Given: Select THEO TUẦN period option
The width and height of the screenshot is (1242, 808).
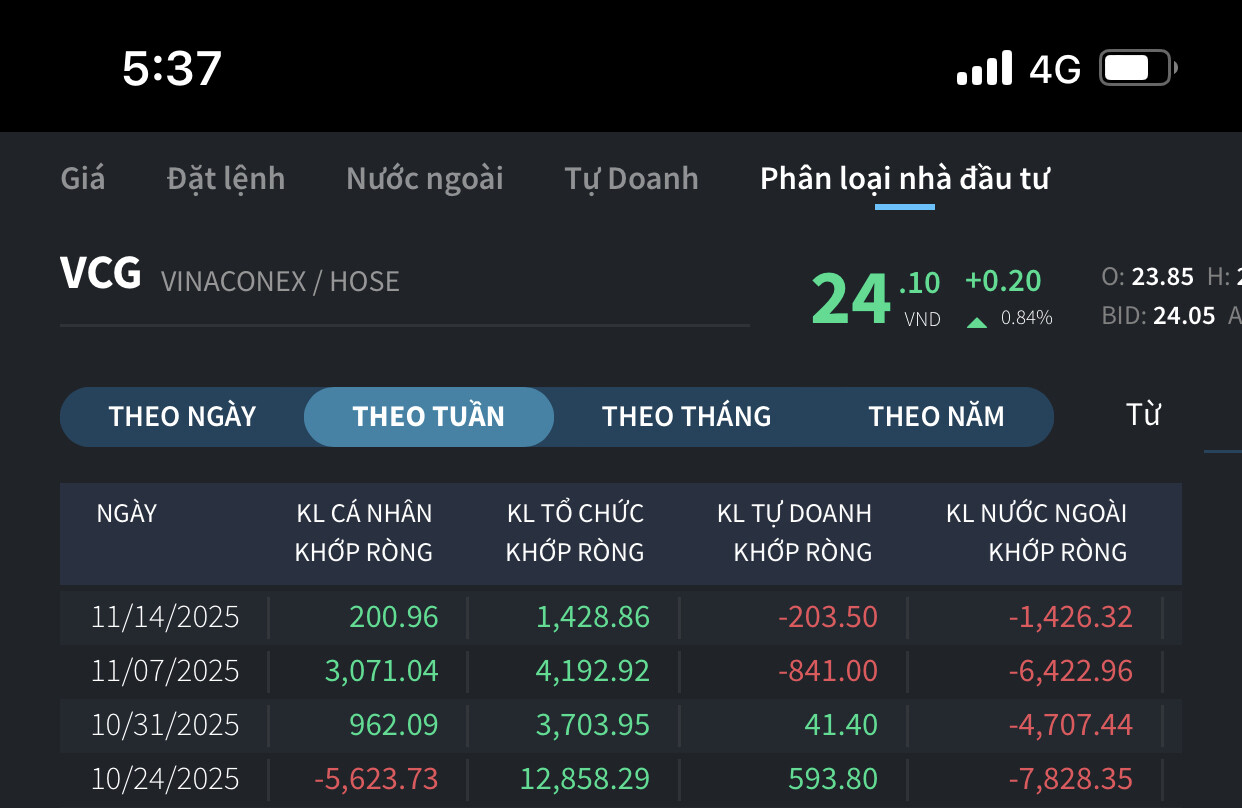Looking at the screenshot, I should [x=429, y=416].
